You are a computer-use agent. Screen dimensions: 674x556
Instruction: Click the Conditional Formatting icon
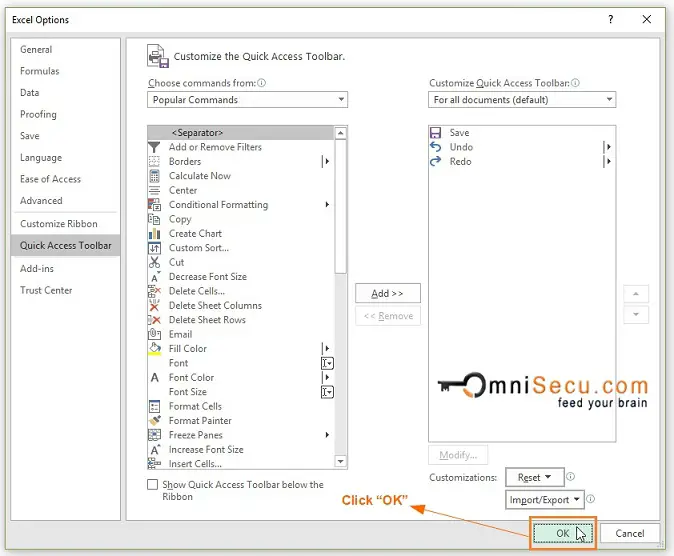(x=154, y=205)
